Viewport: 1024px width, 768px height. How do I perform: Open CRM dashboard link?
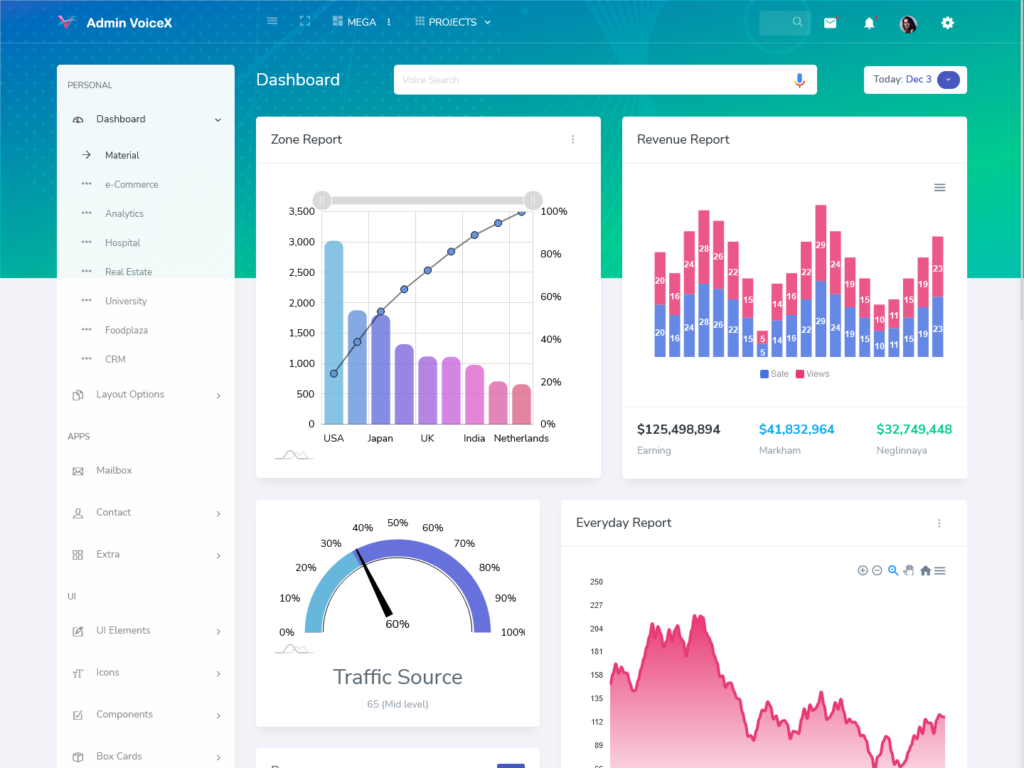coord(115,359)
